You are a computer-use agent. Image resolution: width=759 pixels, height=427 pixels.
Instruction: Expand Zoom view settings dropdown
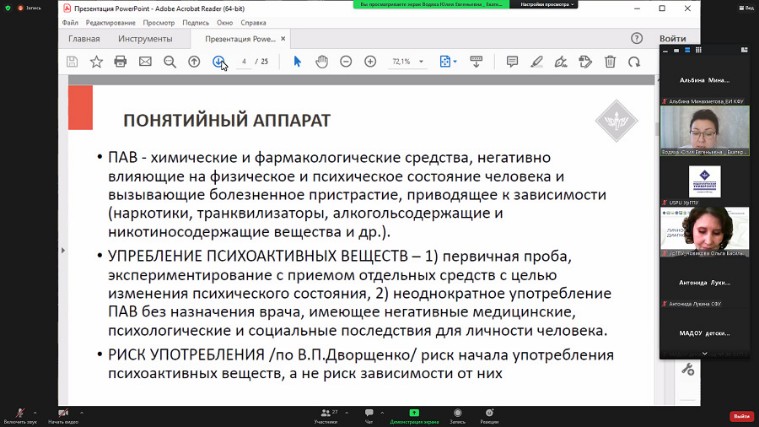(x=544, y=4)
